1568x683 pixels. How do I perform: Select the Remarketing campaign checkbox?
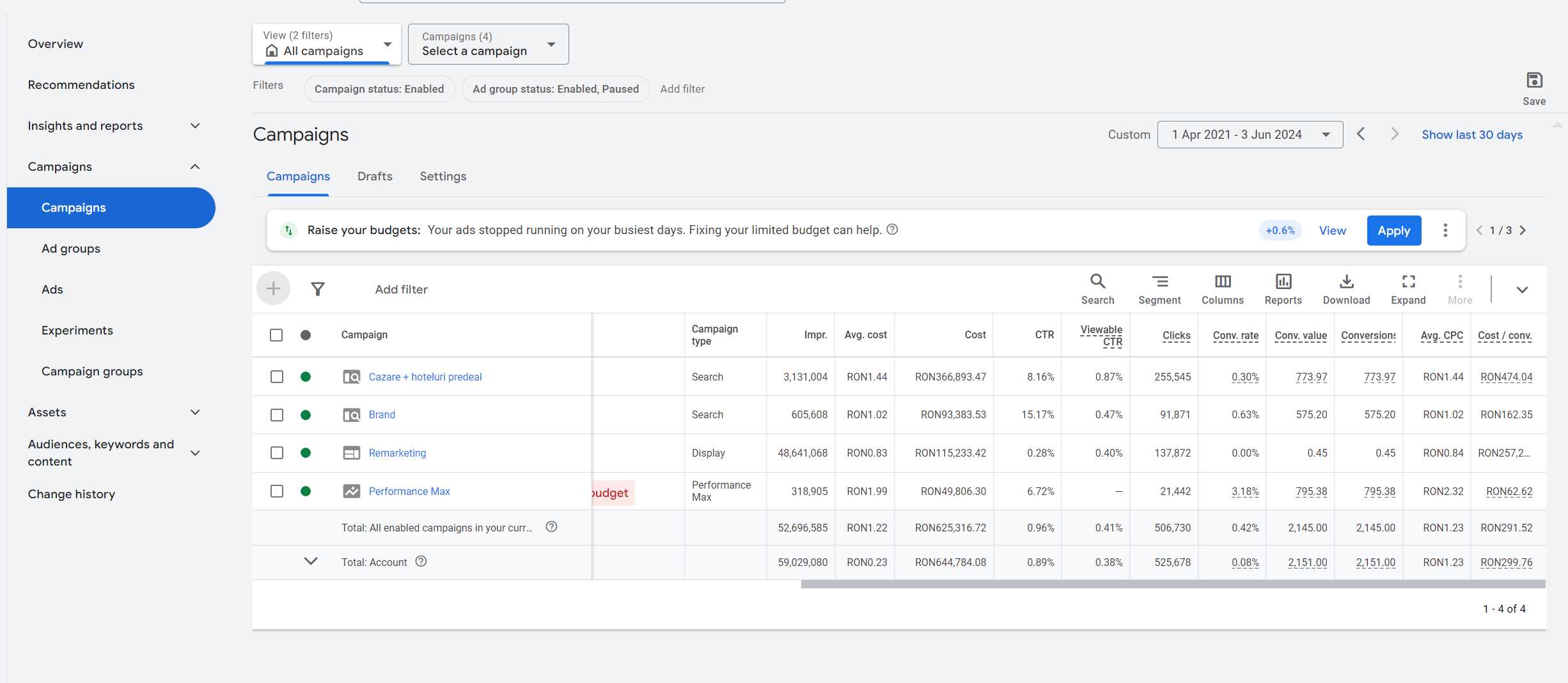tap(276, 453)
